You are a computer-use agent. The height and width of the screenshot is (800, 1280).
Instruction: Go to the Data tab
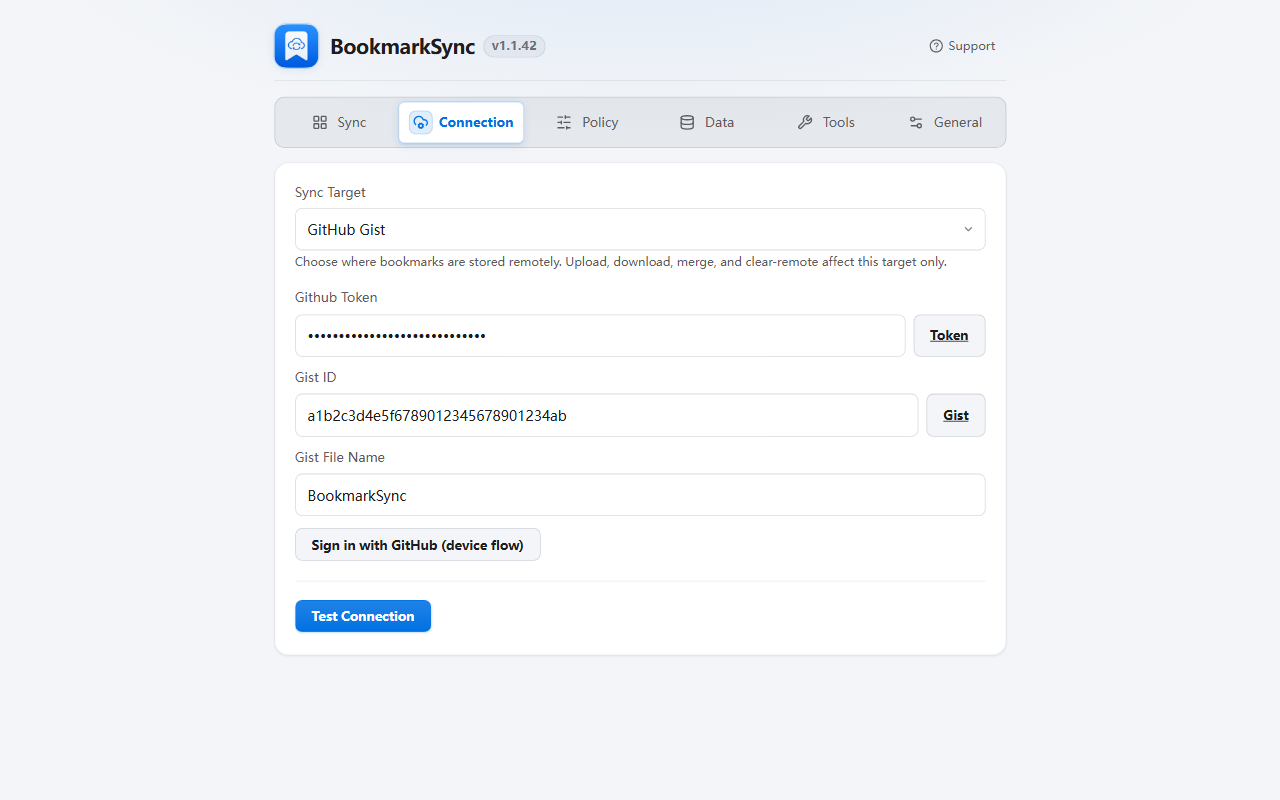pos(707,122)
